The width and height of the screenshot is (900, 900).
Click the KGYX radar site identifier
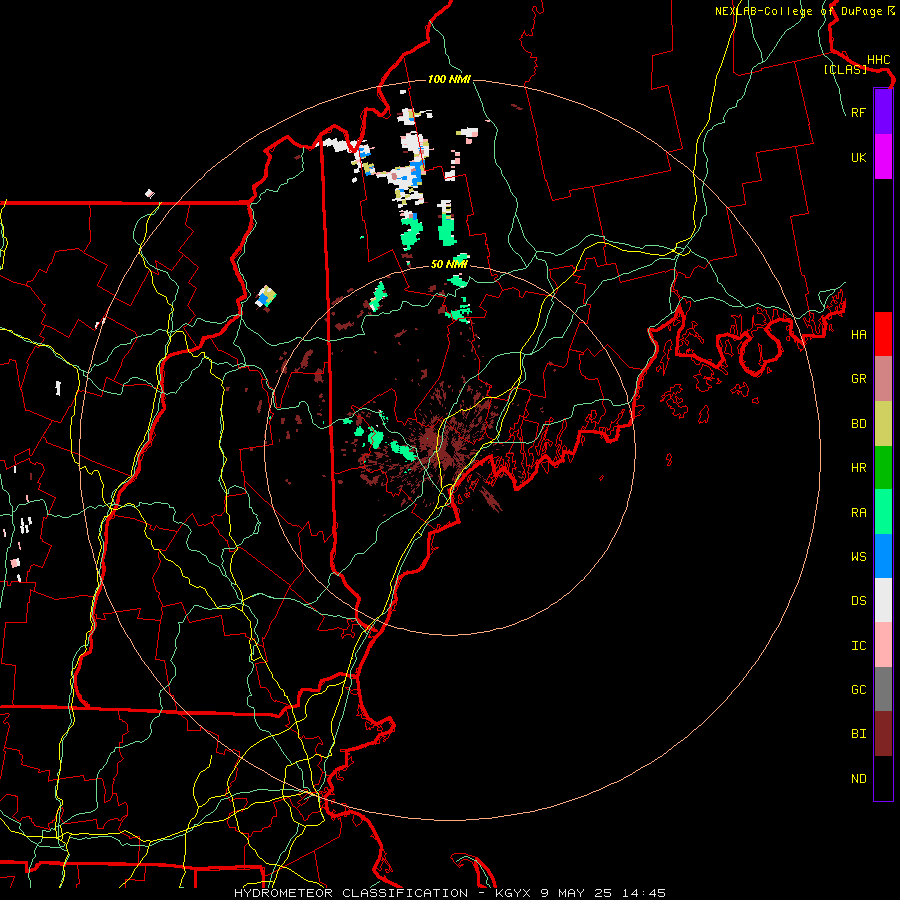(x=513, y=893)
